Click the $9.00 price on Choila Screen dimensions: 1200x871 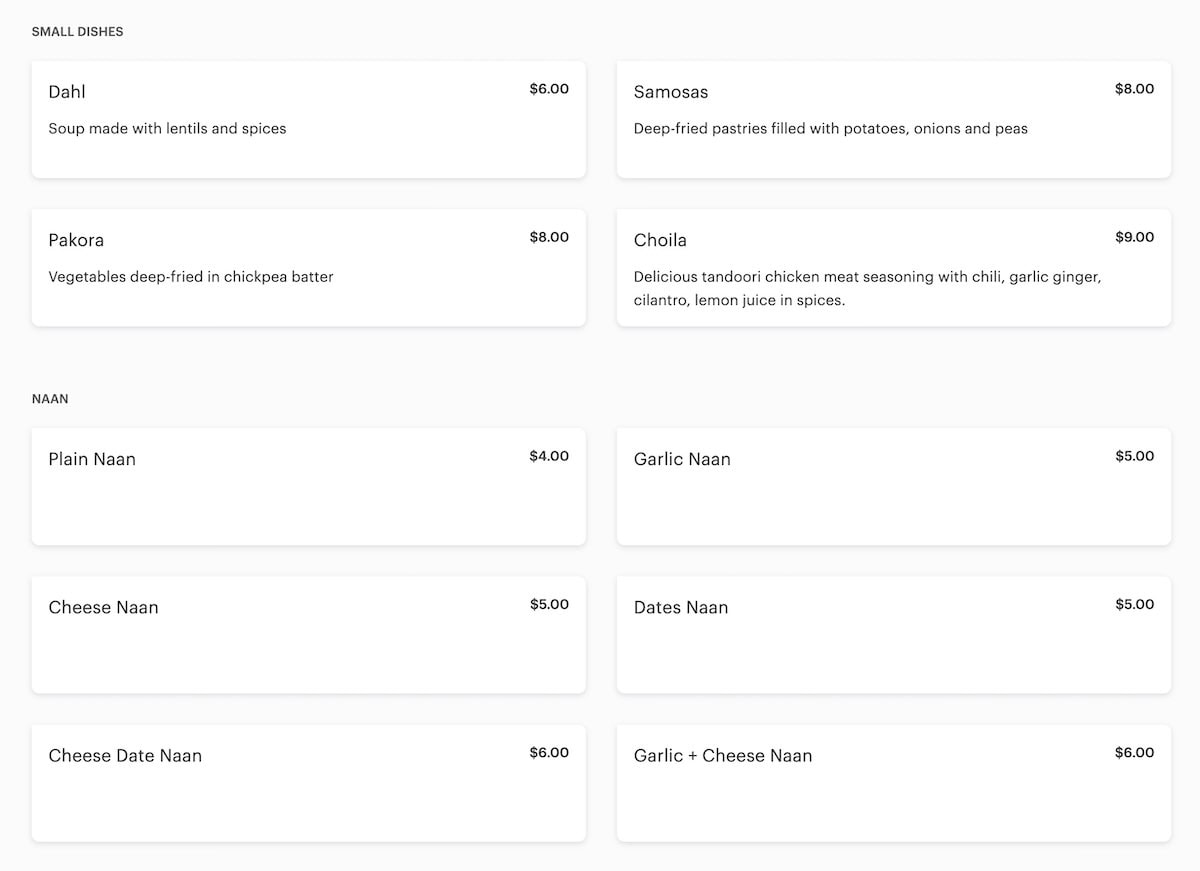[1134, 237]
